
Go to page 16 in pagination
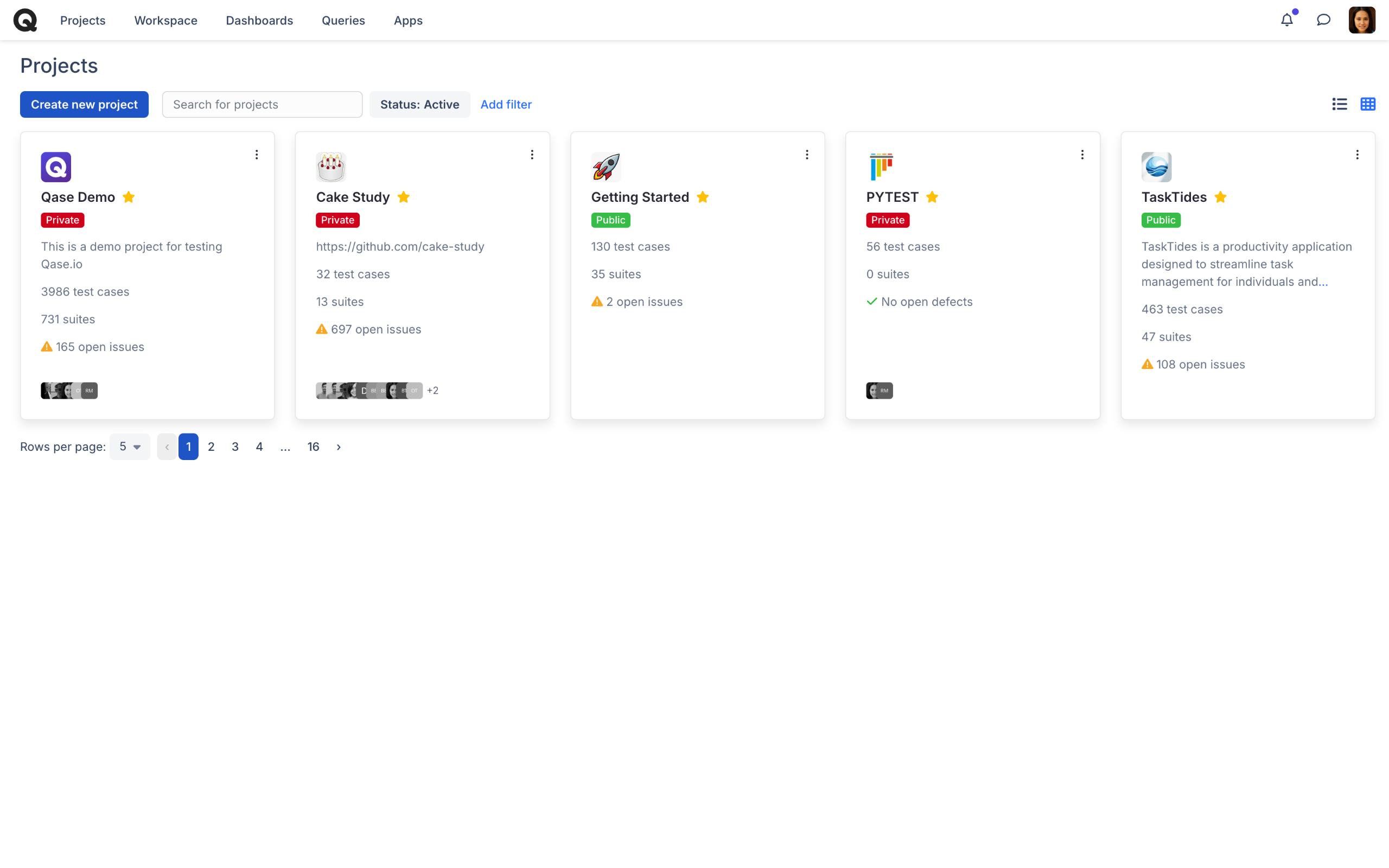click(313, 446)
